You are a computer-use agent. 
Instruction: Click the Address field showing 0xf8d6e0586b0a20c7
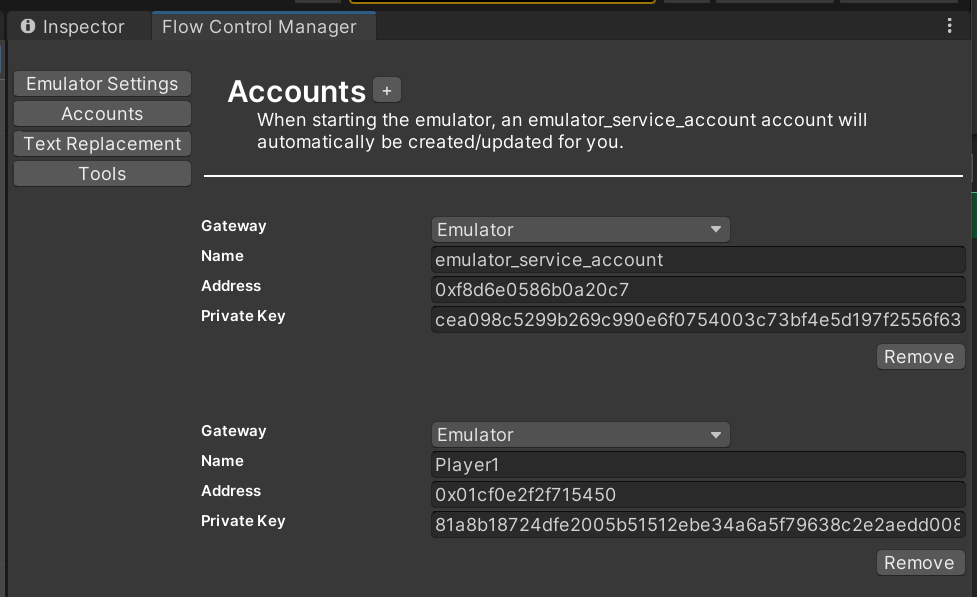697,289
